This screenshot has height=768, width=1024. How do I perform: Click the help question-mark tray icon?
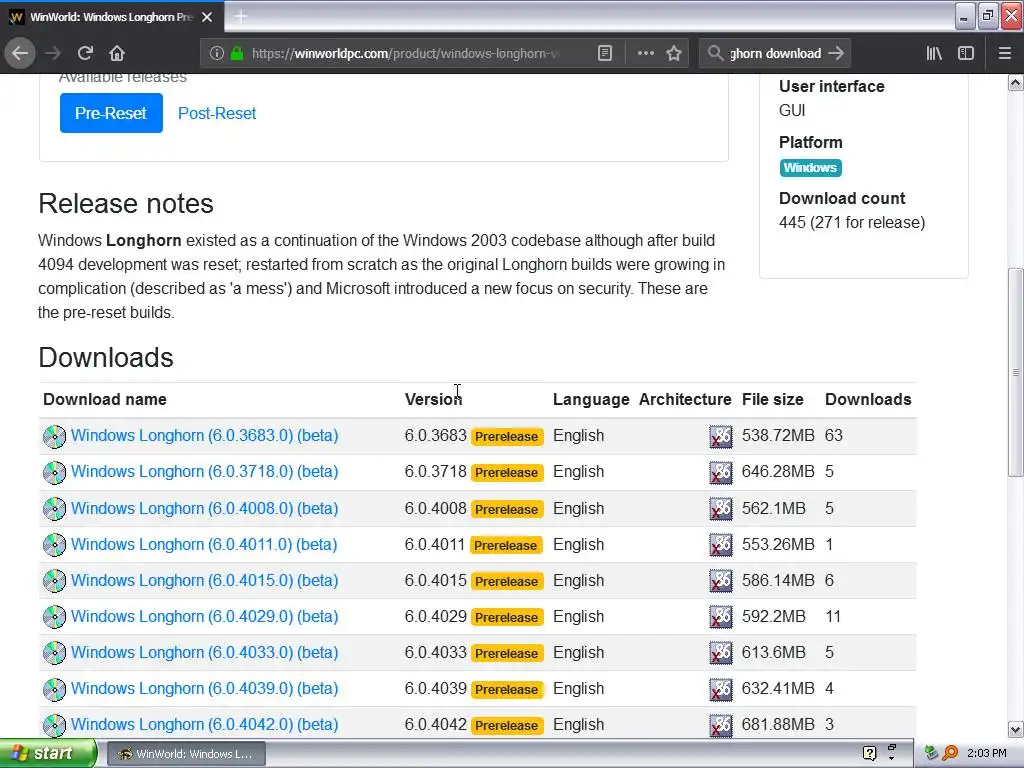(x=869, y=754)
